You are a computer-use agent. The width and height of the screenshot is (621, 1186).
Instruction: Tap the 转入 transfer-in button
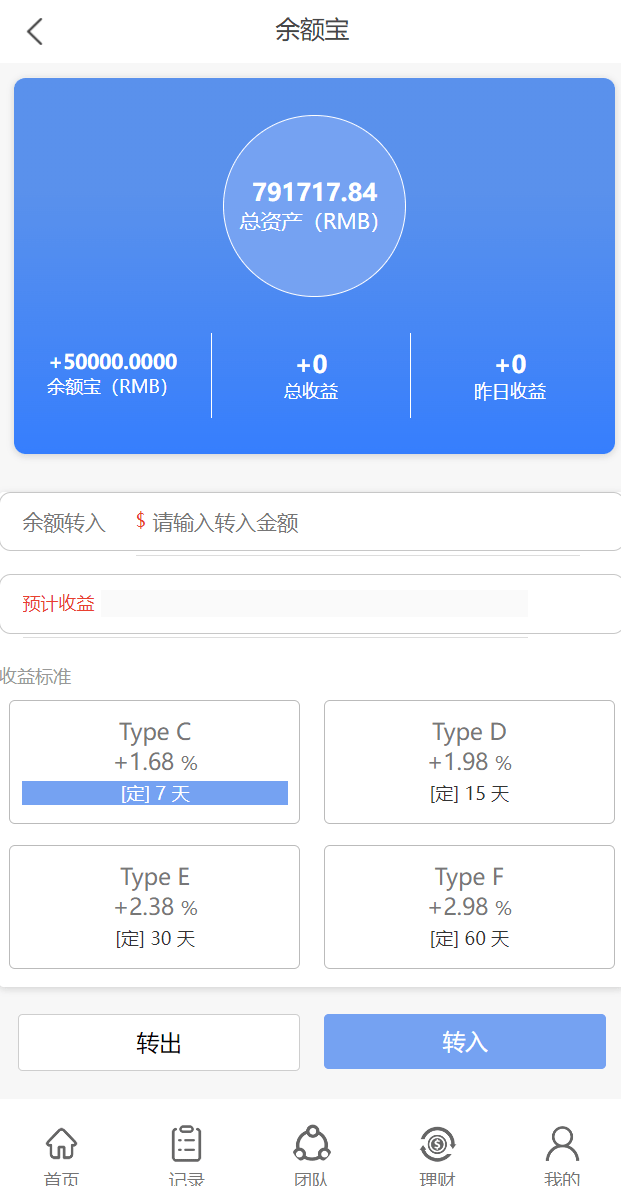point(465,1042)
